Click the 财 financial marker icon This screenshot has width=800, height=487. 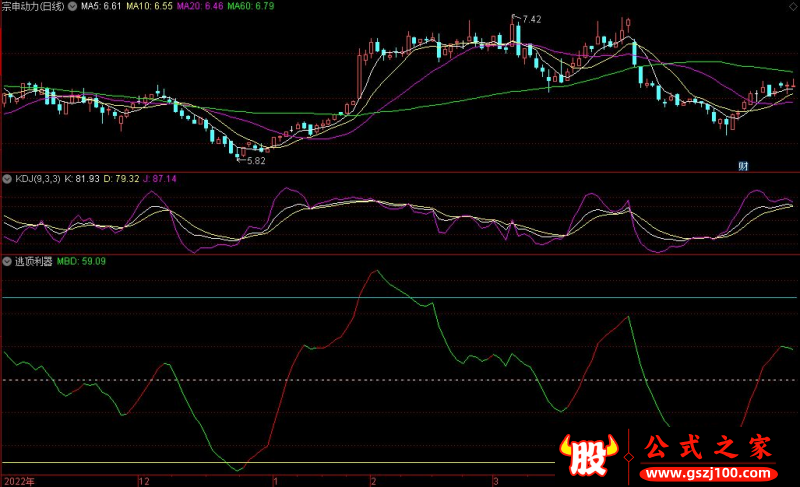point(744,164)
